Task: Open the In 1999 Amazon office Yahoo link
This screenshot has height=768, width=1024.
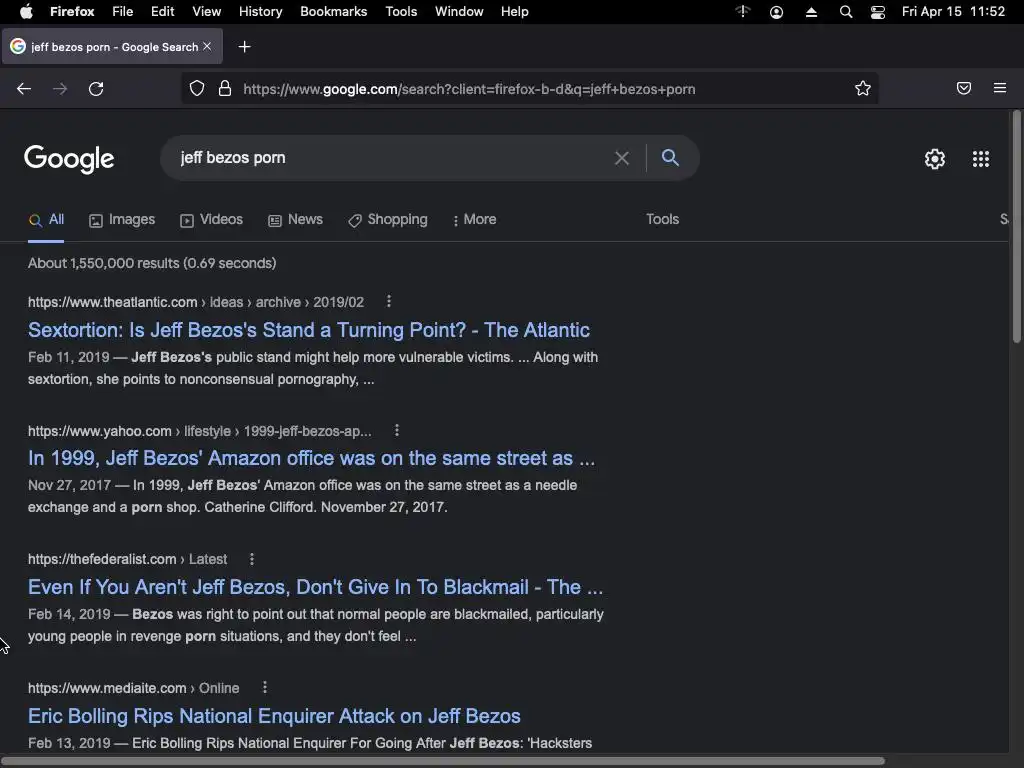Action: 312,458
